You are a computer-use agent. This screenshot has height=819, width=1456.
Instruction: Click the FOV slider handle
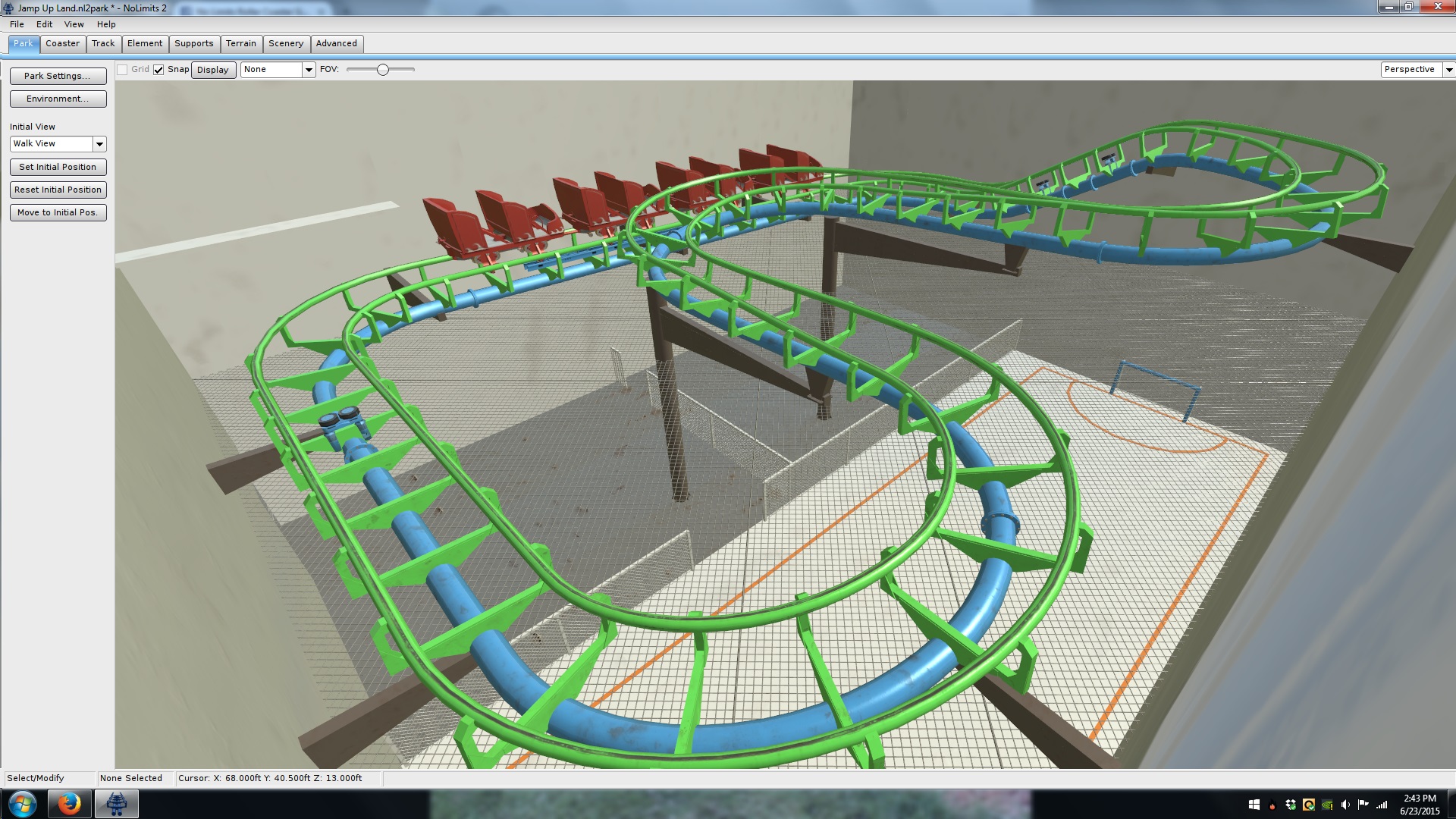tap(383, 70)
